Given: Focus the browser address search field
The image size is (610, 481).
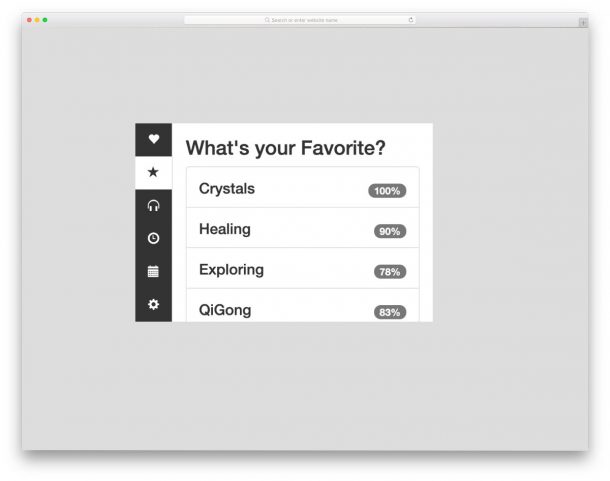Looking at the screenshot, I should click(300, 20).
